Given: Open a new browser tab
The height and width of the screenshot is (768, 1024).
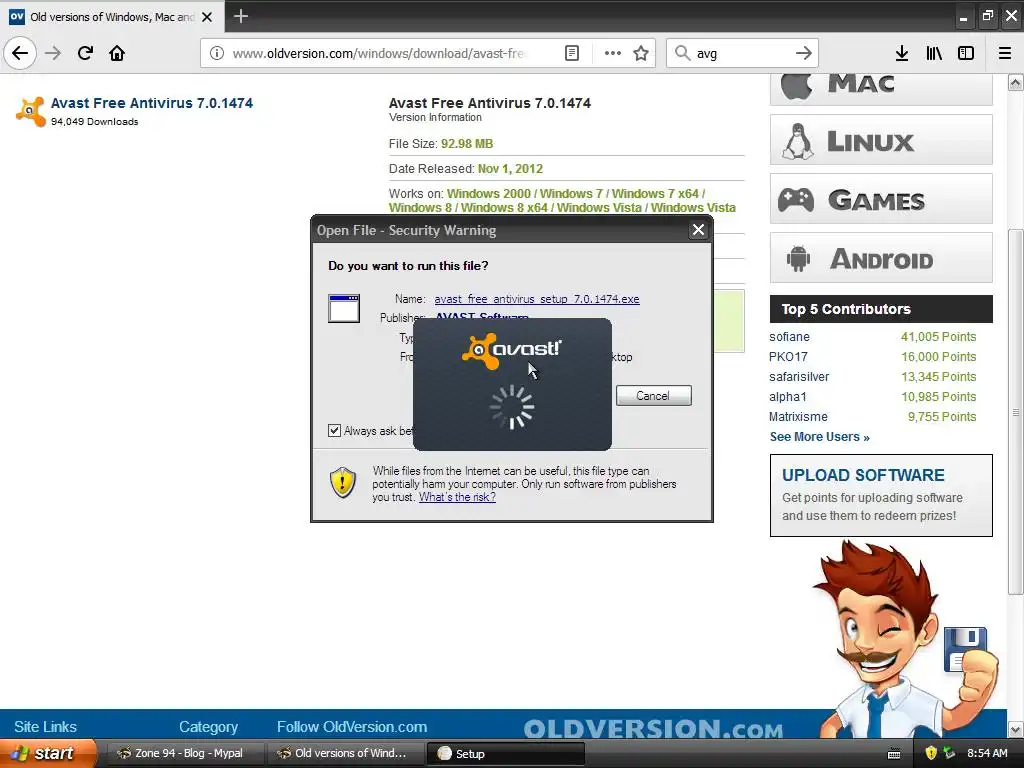Looking at the screenshot, I should pyautogui.click(x=240, y=16).
